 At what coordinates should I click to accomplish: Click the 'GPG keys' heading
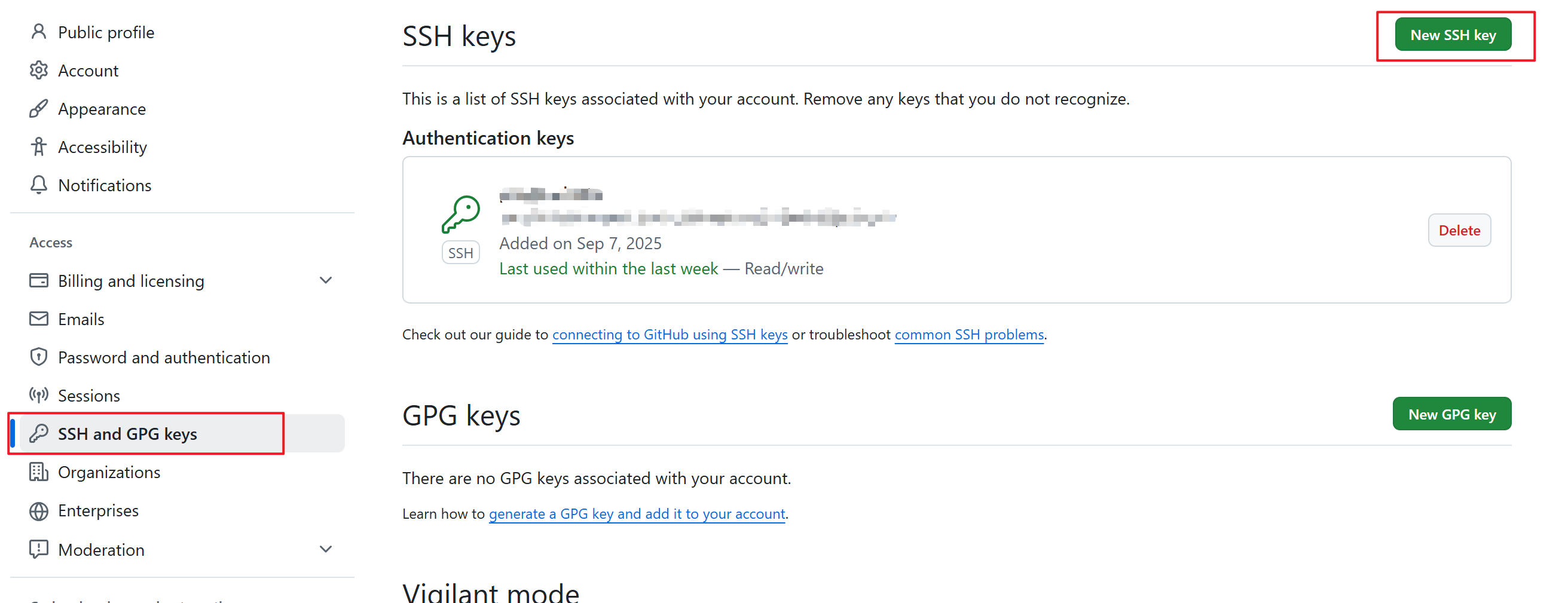461,415
